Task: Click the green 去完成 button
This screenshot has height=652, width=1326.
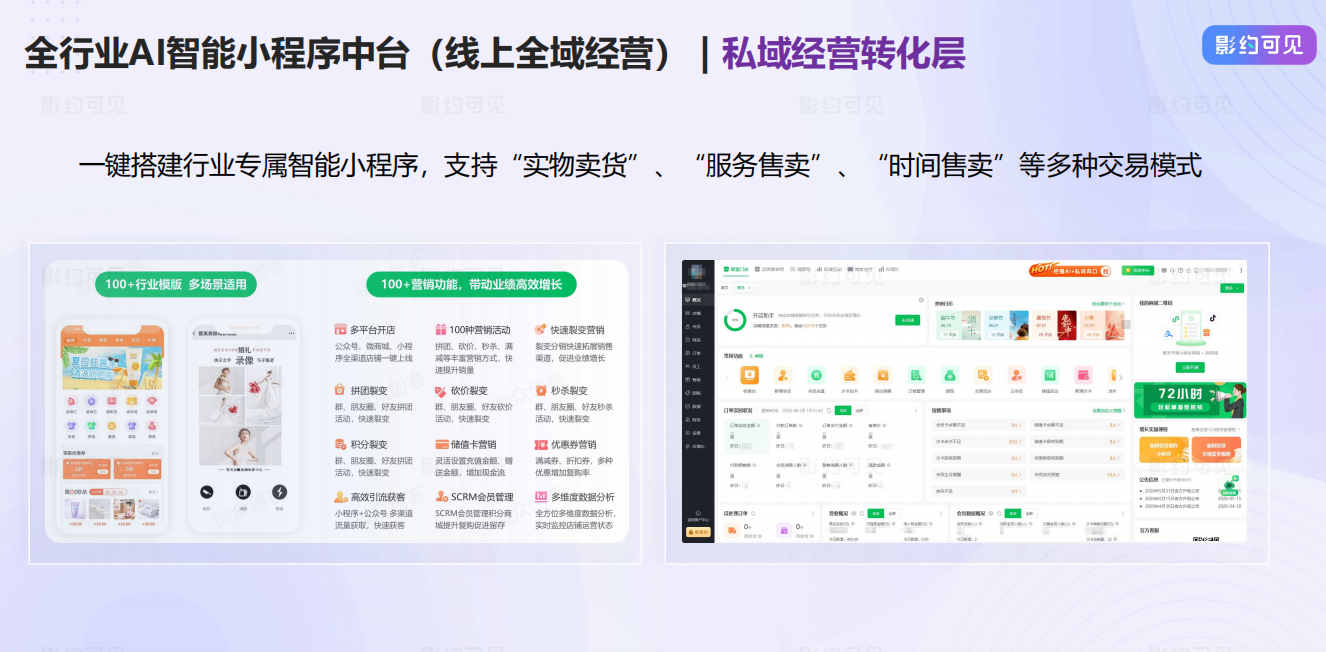Action: tap(907, 320)
